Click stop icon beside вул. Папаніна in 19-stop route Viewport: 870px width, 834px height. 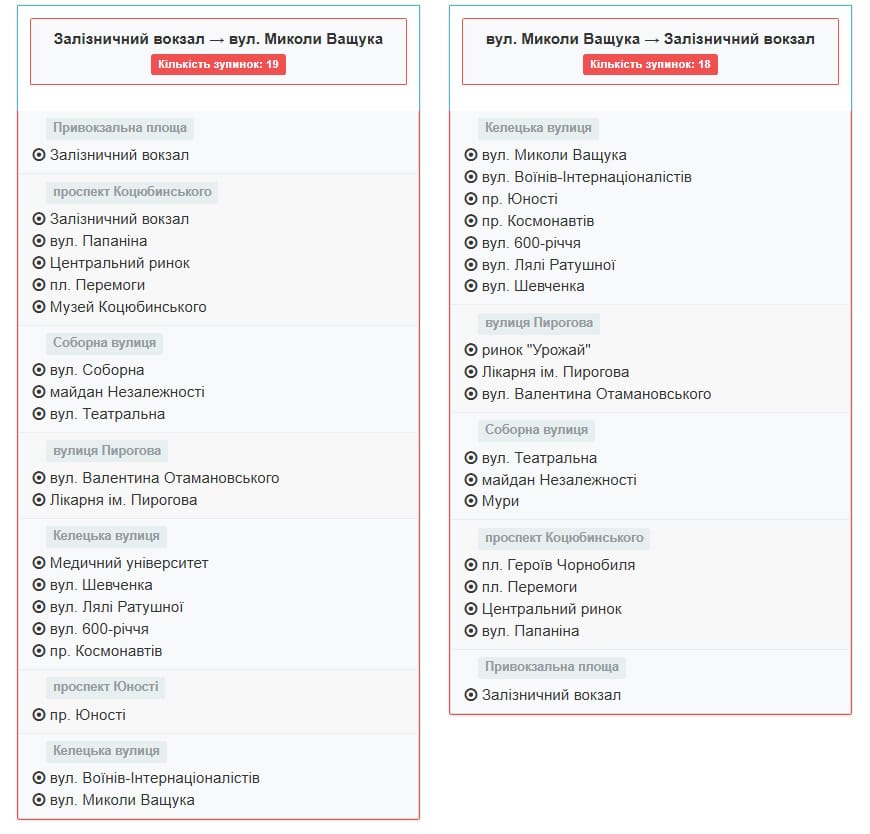point(39,241)
